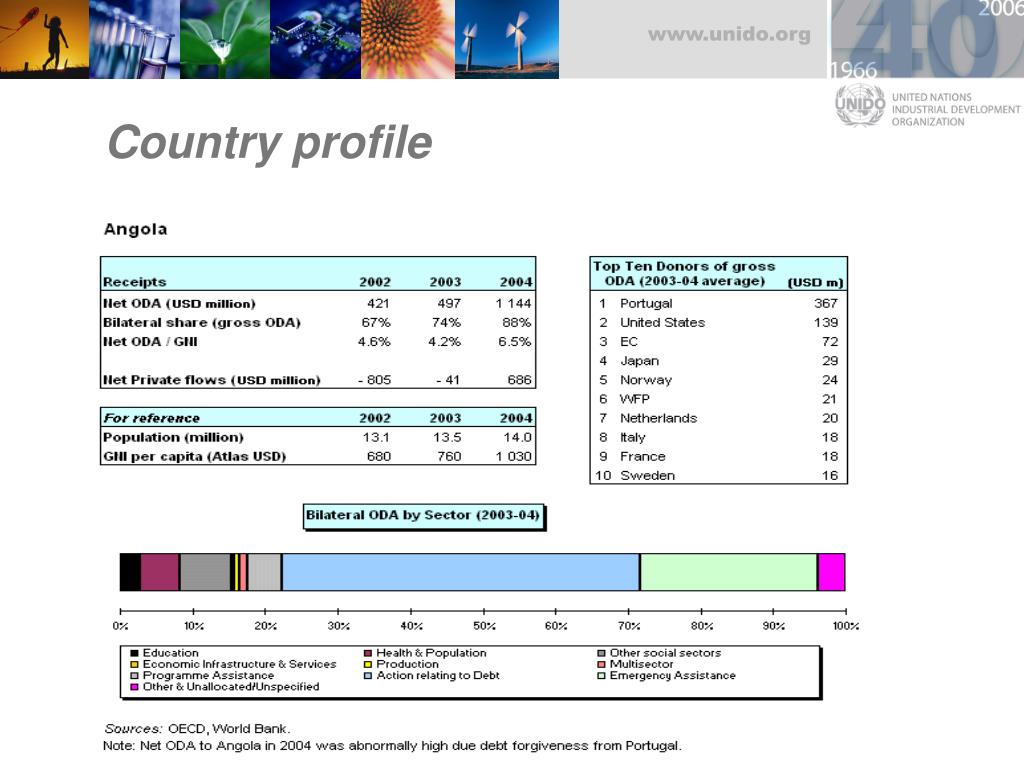1024x768 pixels.
Task: Click the Net ODA 2004 value '1 144'
Action: point(513,304)
